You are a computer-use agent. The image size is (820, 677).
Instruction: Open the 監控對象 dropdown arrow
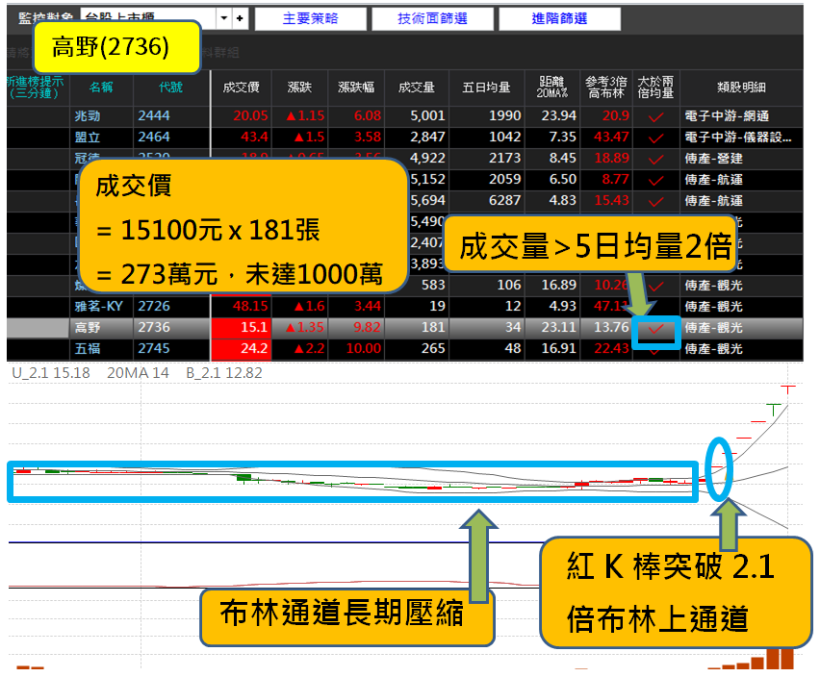(x=224, y=18)
